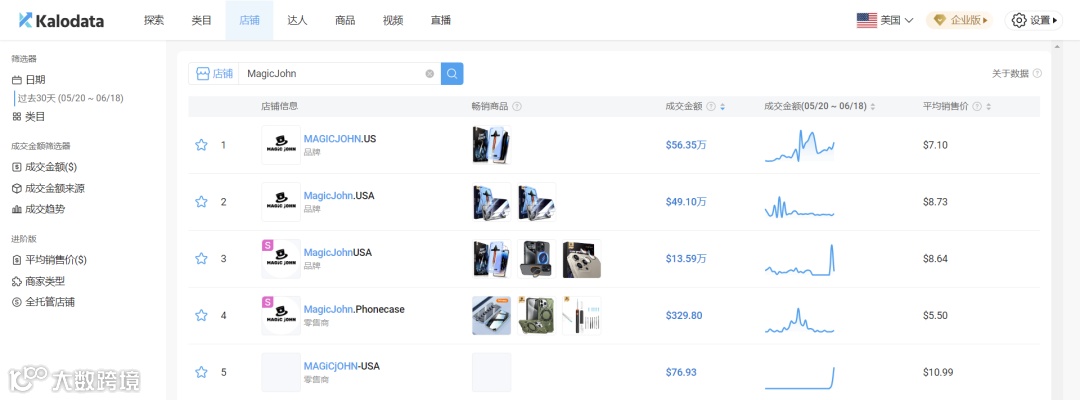Image resolution: width=1080 pixels, height=400 pixels.
Task: Open the MAGICJOHN.US shop link
Action: tap(340, 139)
